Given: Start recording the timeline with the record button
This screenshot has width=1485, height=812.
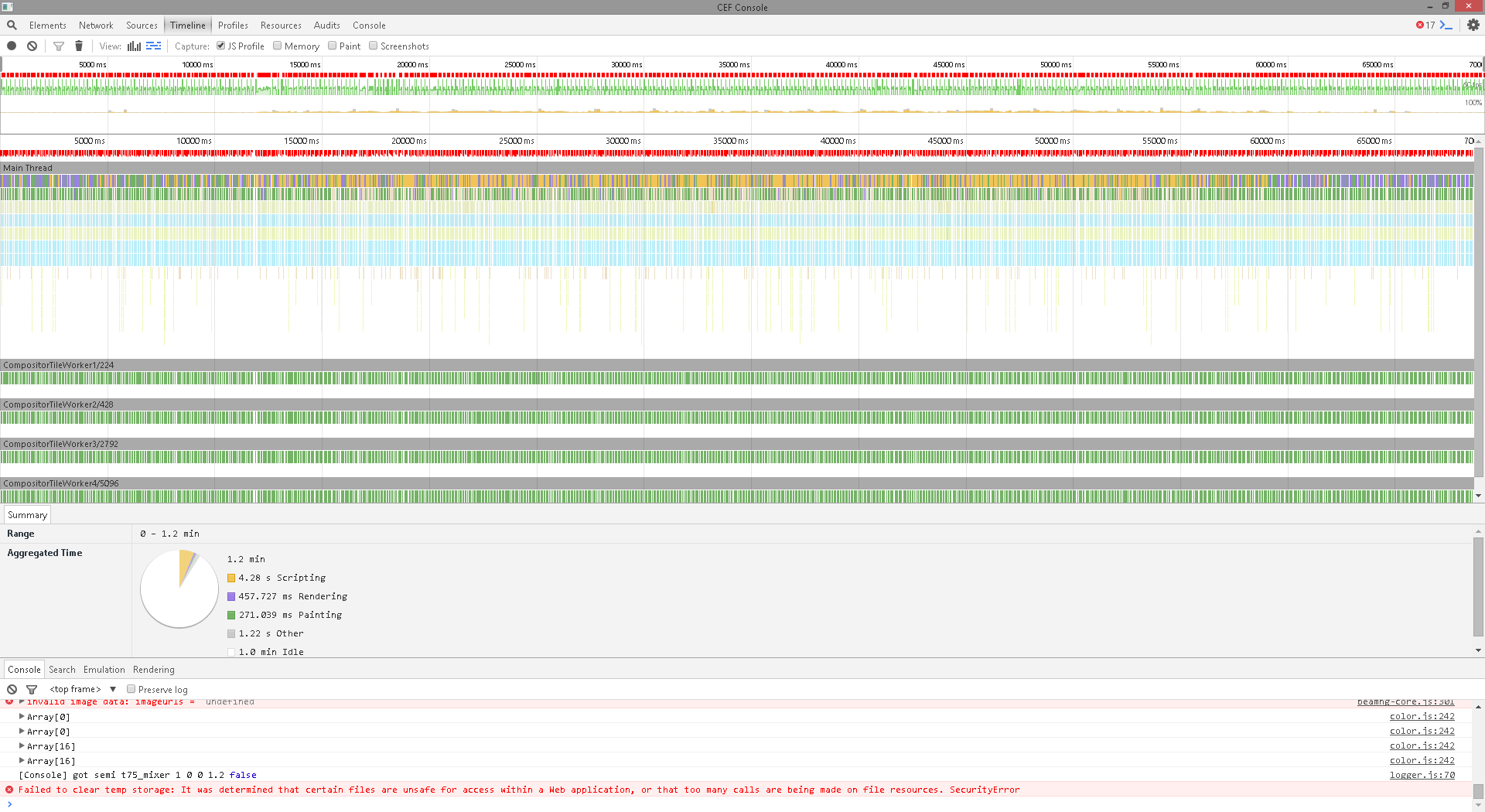Looking at the screenshot, I should [x=12, y=46].
